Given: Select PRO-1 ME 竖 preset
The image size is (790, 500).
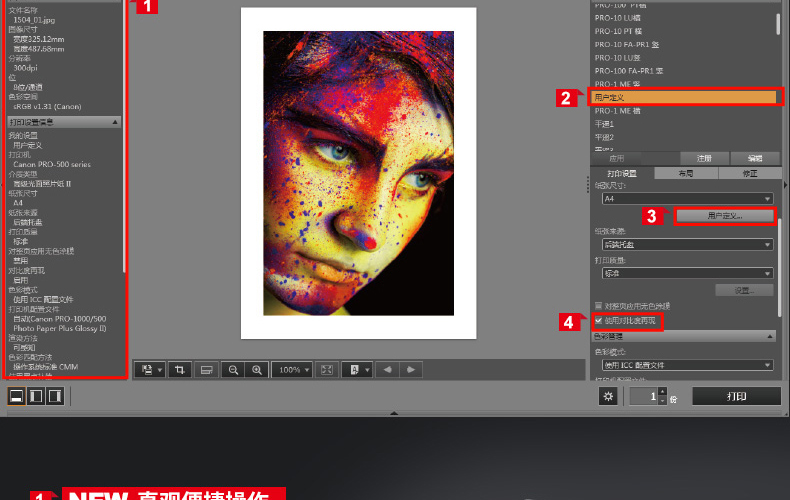Looking at the screenshot, I should click(617, 84).
